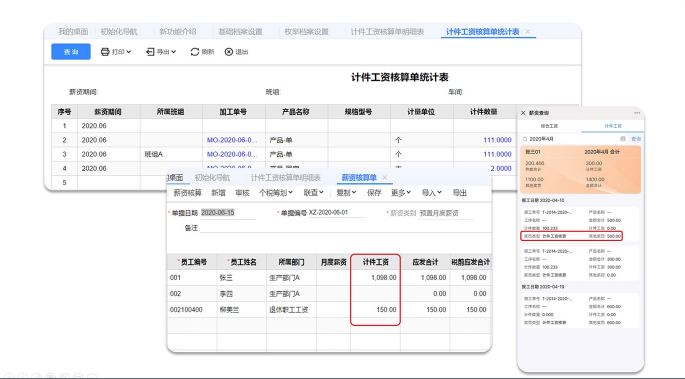Click 查询 link in mobile panel
Viewport: 685px width, 379px height.
636,139
